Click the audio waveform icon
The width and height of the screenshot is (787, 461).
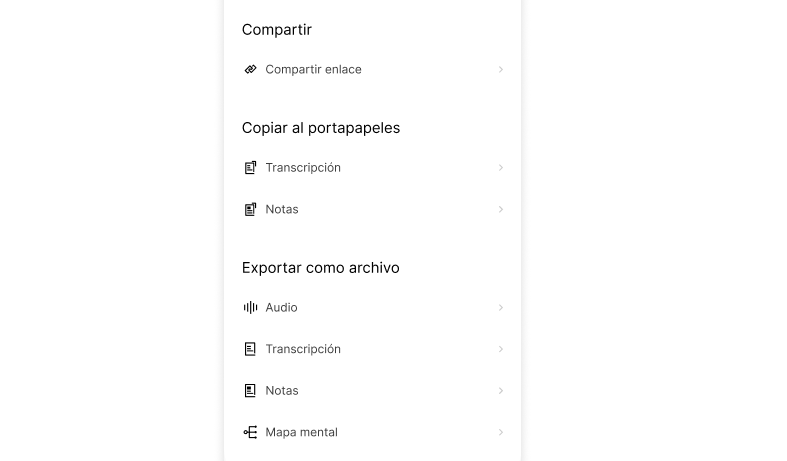click(x=251, y=308)
